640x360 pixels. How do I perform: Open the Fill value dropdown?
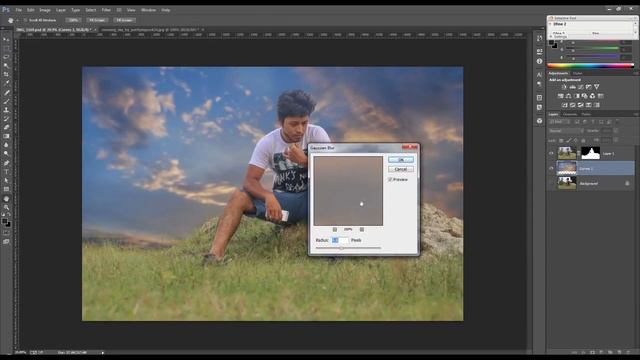pyautogui.click(x=615, y=140)
